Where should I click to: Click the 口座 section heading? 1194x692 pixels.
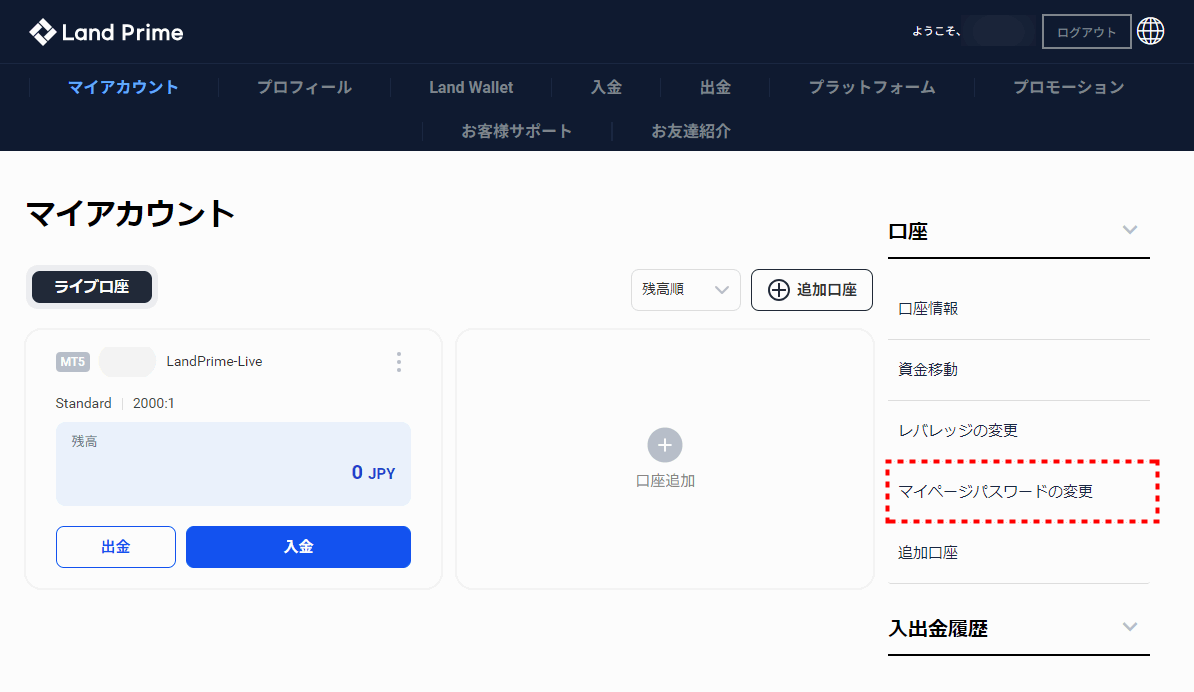[x=908, y=231]
